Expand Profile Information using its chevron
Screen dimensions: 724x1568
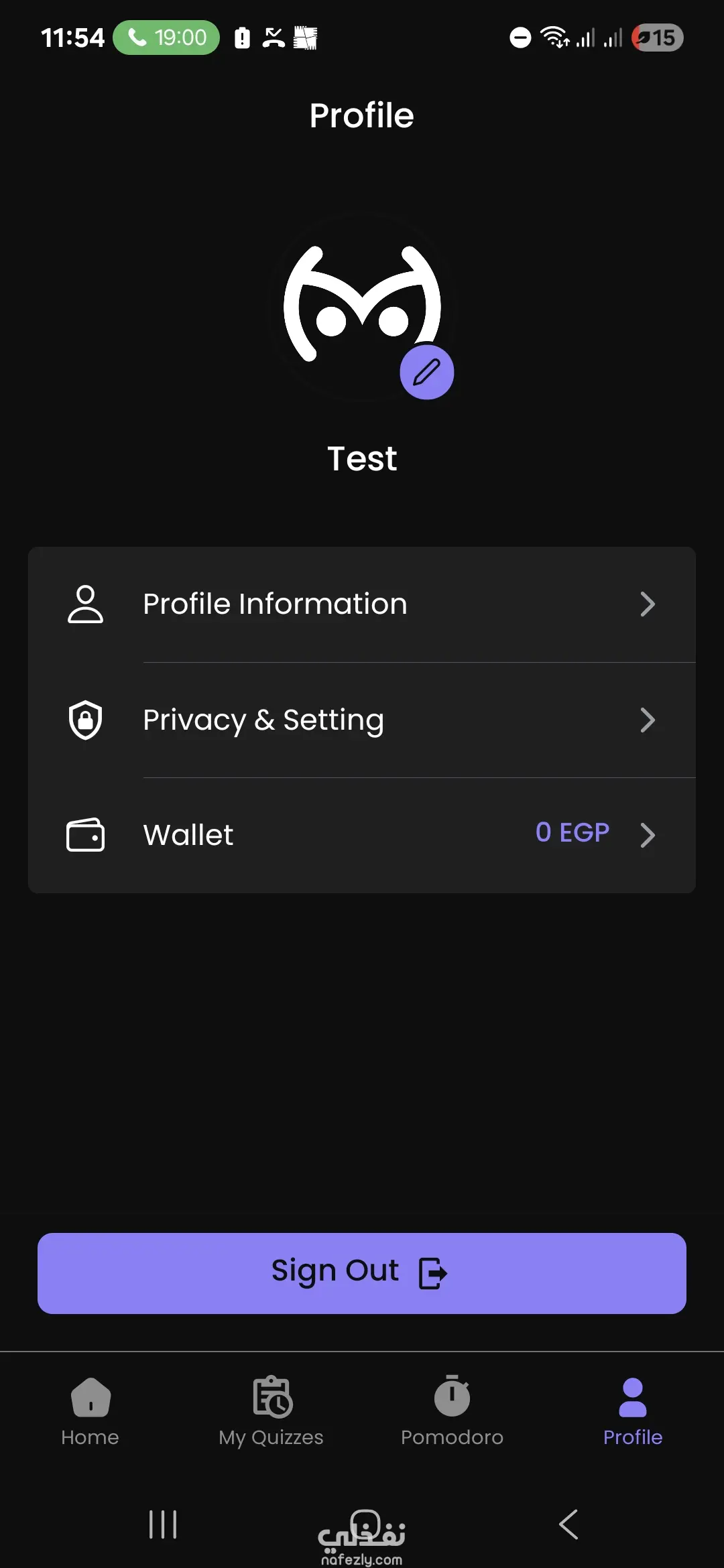tap(647, 604)
